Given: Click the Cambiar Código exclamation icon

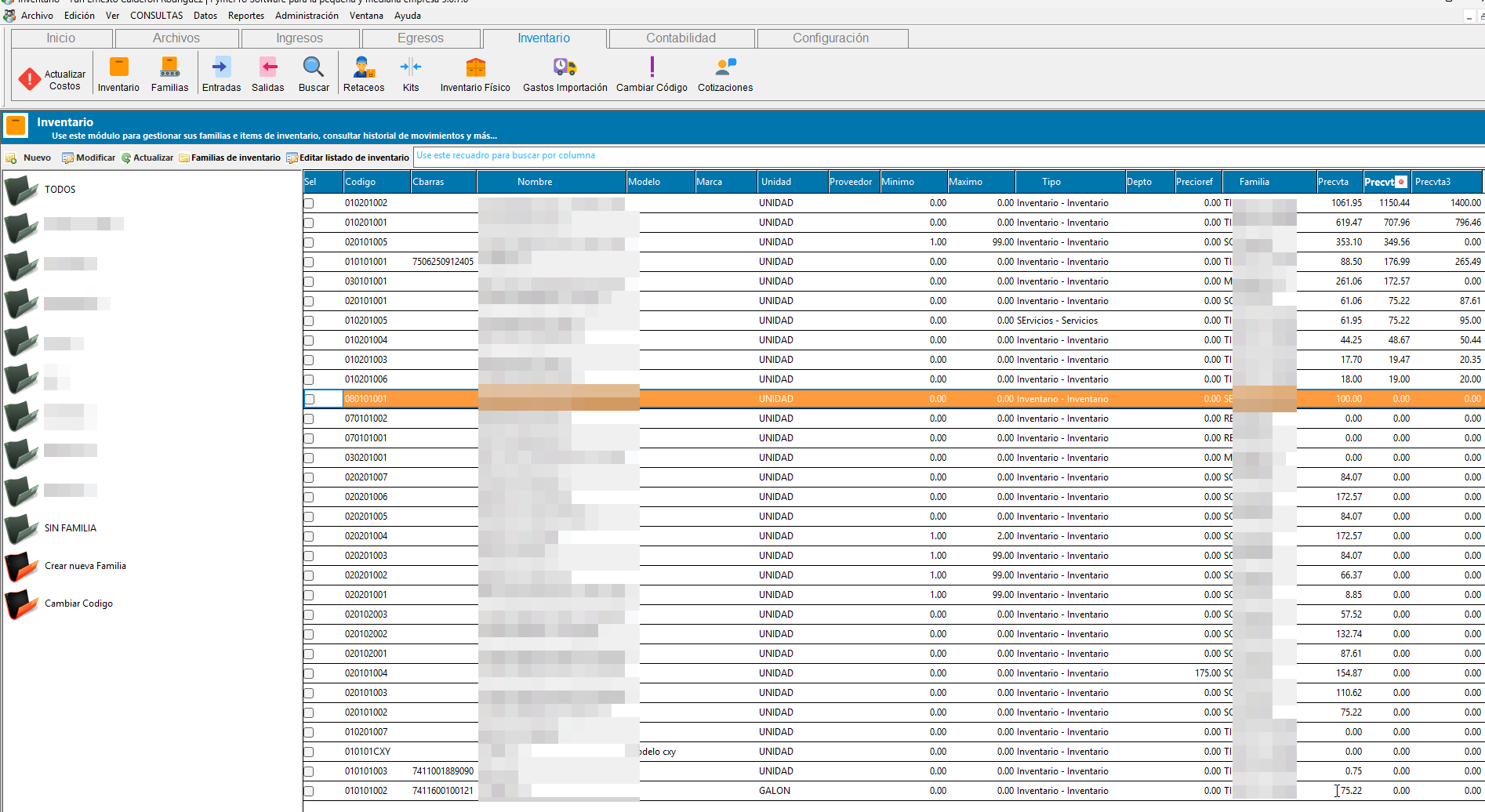Looking at the screenshot, I should point(652,67).
